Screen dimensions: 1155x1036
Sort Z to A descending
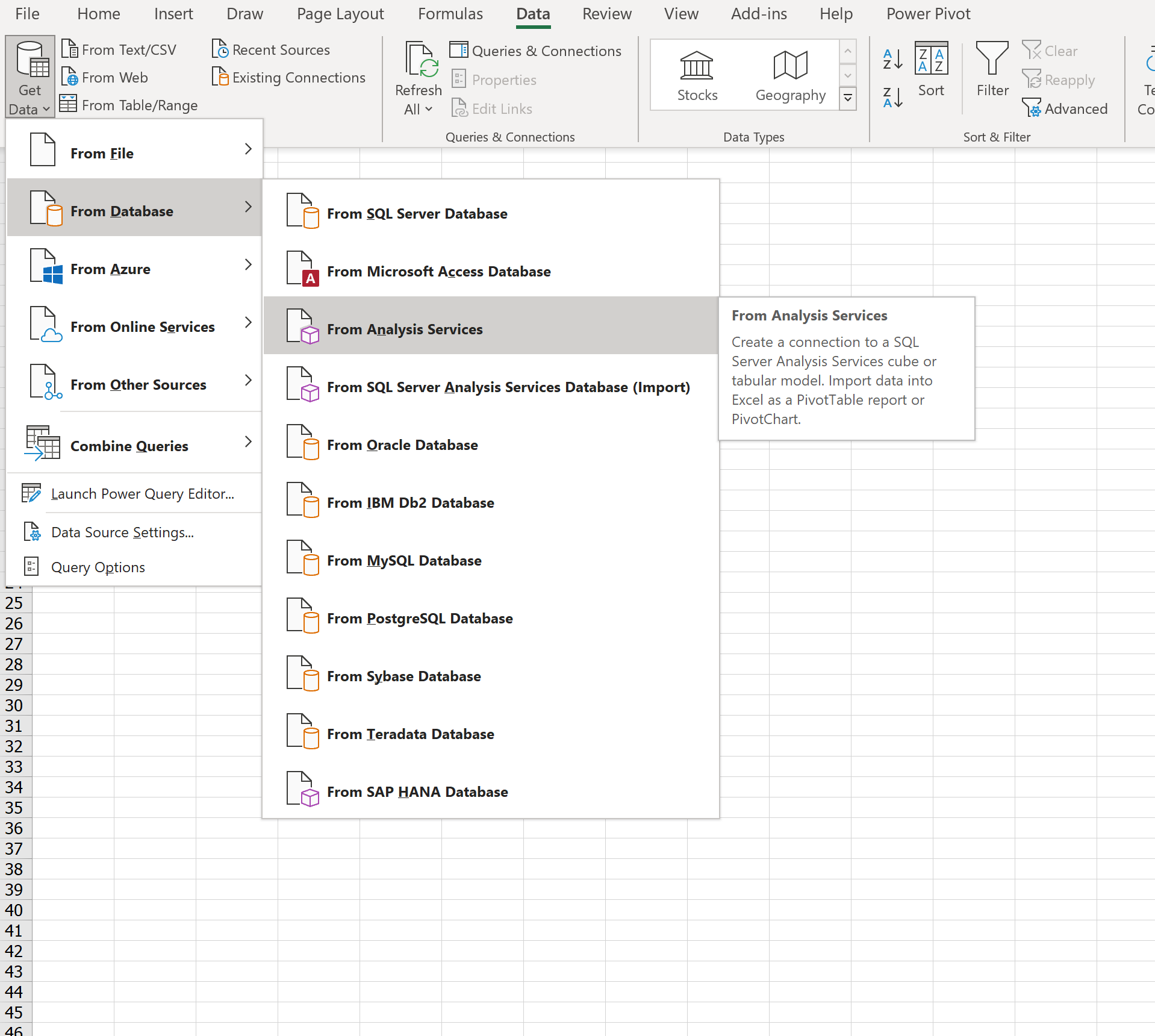pos(892,97)
